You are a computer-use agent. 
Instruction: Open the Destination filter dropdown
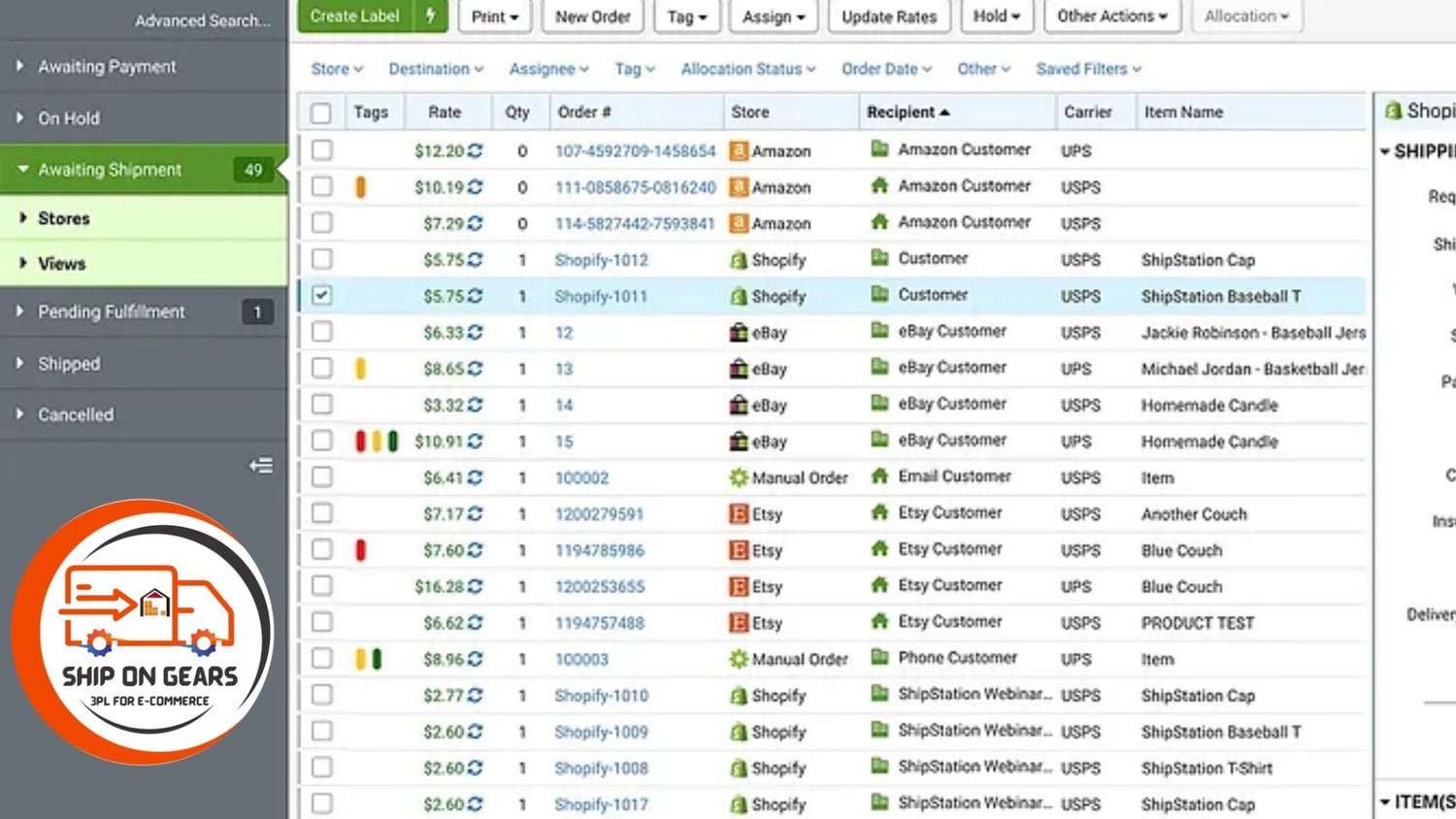tap(436, 69)
